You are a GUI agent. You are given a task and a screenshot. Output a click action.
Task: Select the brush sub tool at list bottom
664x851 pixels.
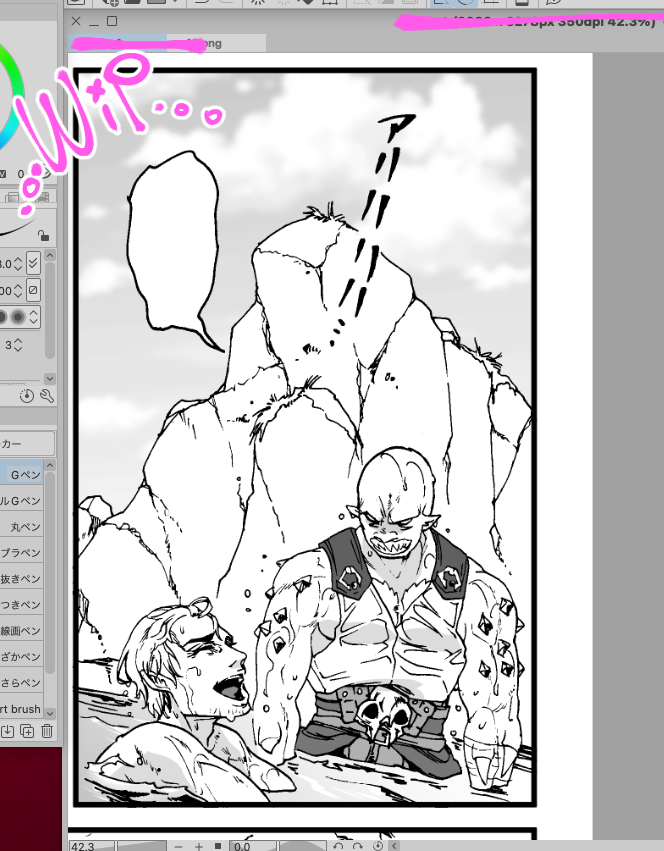(x=22, y=708)
